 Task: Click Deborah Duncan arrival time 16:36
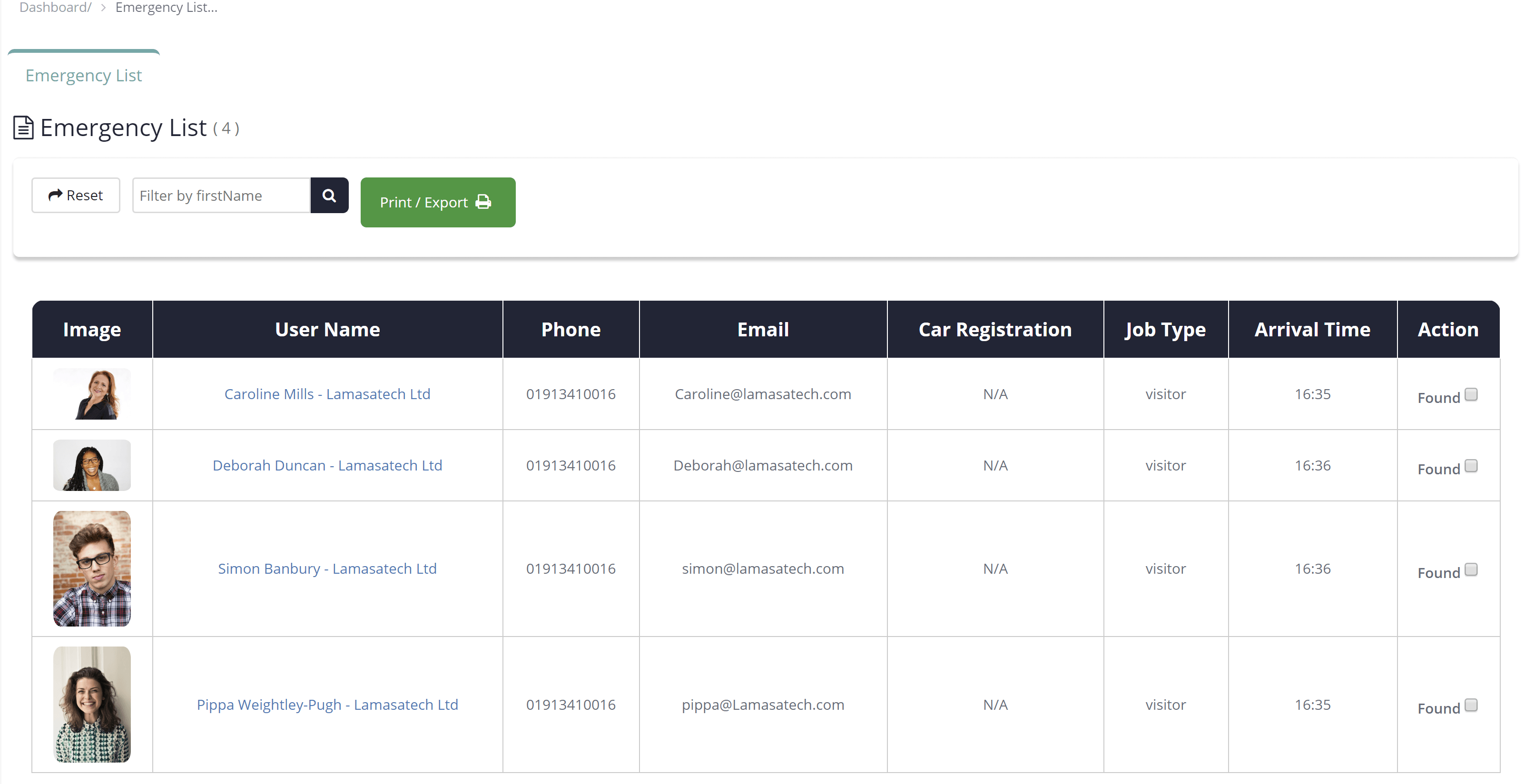click(x=1312, y=466)
